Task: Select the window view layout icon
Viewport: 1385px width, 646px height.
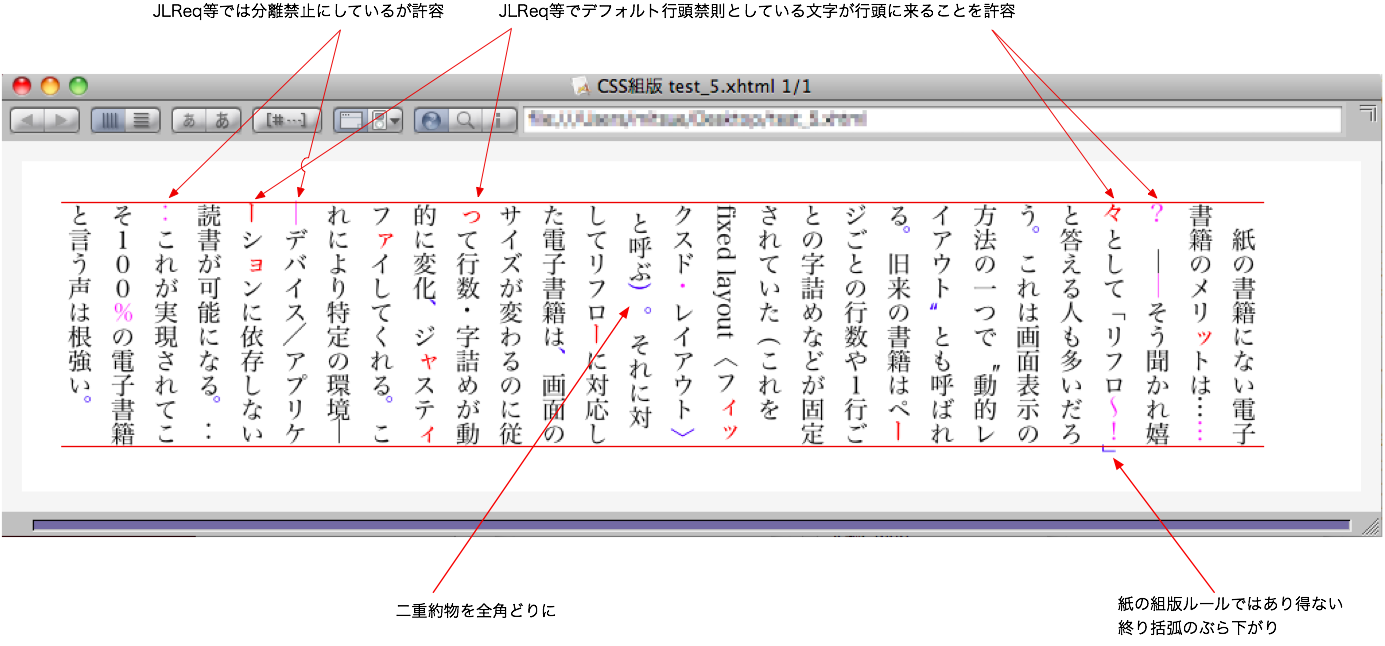Action: [350, 120]
